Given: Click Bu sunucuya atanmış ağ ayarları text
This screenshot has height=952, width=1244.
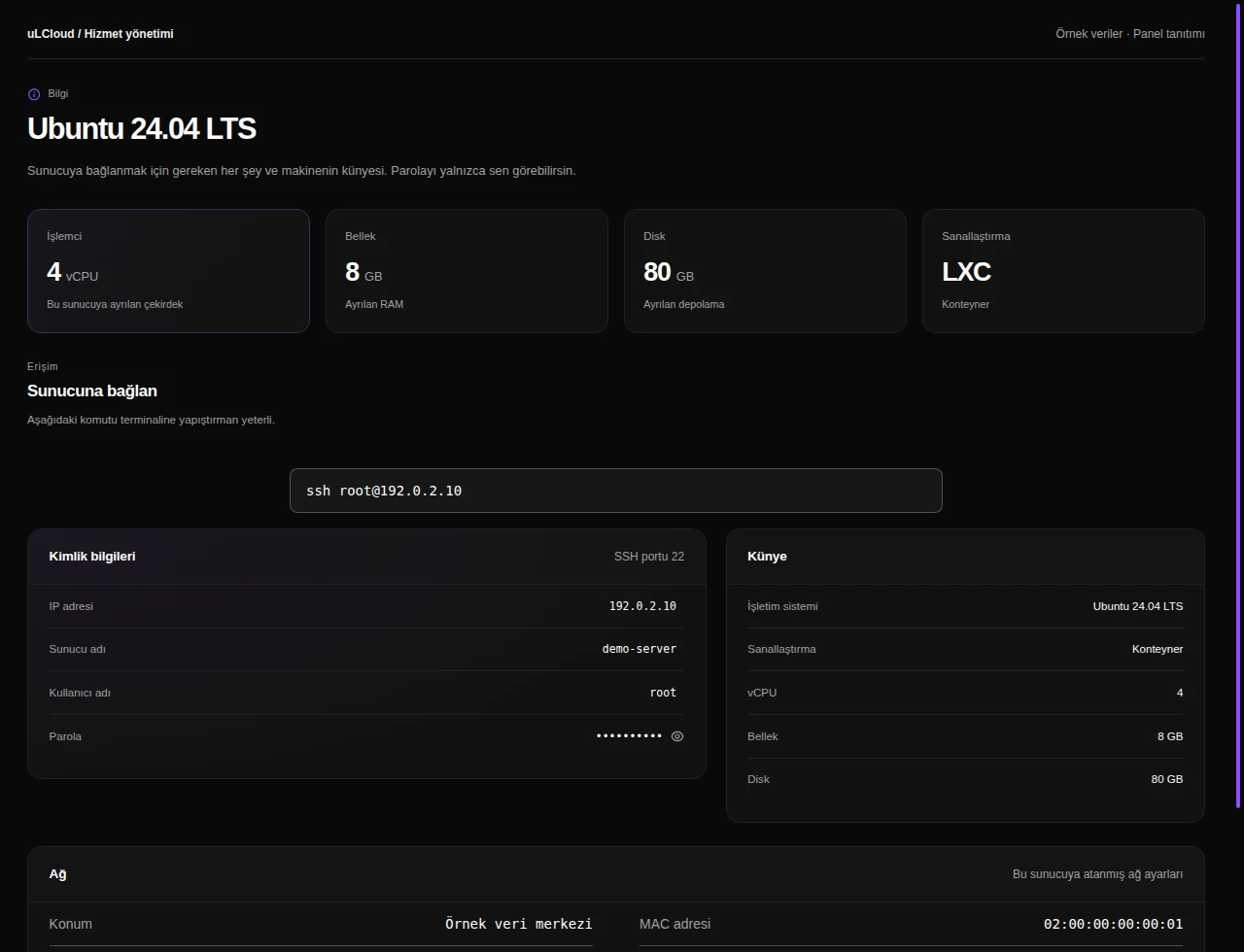Looking at the screenshot, I should pos(1098,874).
